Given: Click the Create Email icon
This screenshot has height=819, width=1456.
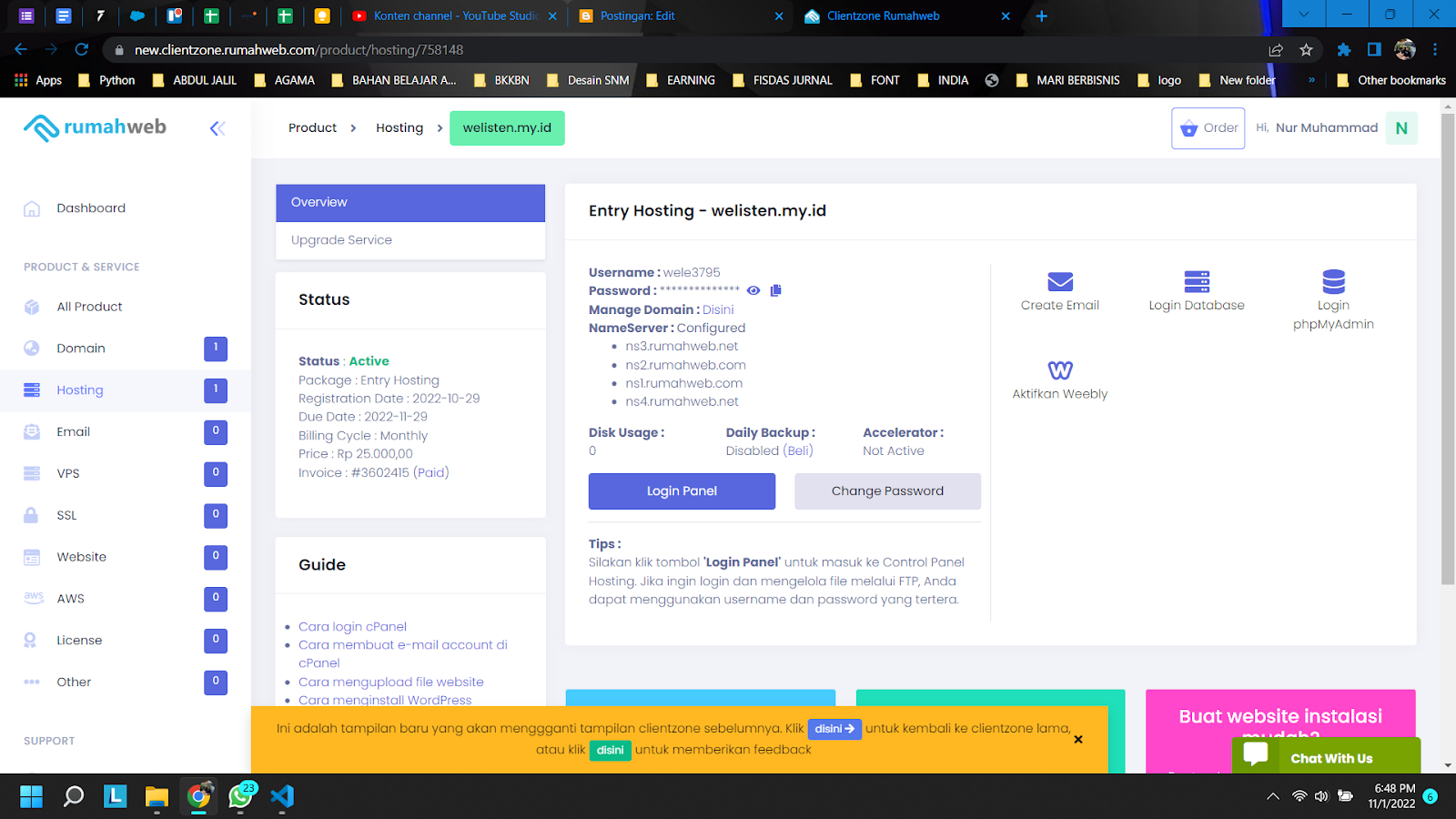Looking at the screenshot, I should tap(1060, 282).
